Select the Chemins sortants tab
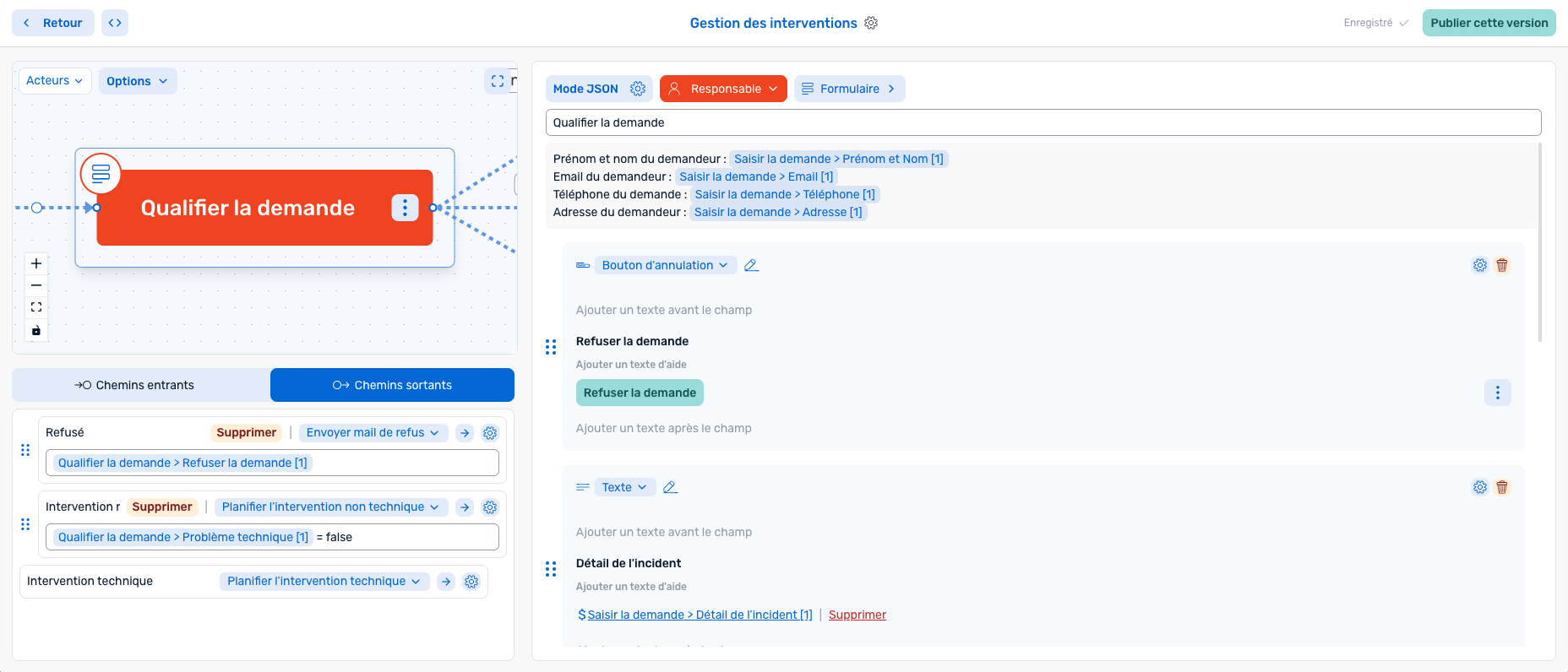The image size is (1568, 672). pos(392,385)
